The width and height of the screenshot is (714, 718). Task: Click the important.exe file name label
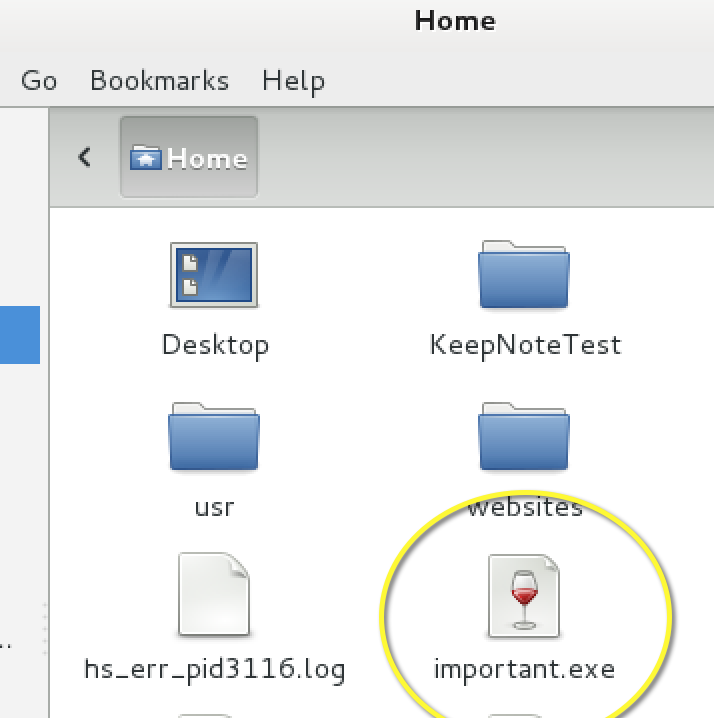(524, 668)
